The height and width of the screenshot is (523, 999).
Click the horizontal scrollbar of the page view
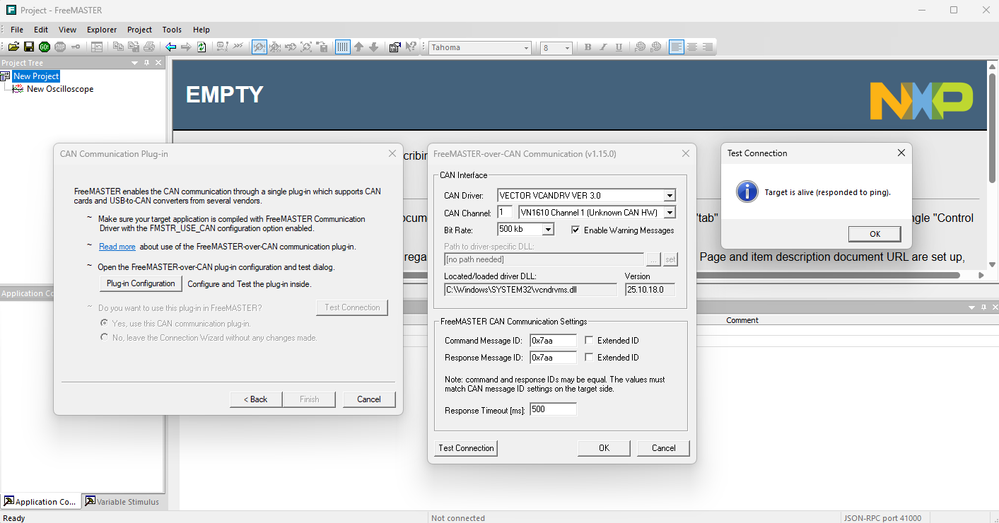pos(682,275)
